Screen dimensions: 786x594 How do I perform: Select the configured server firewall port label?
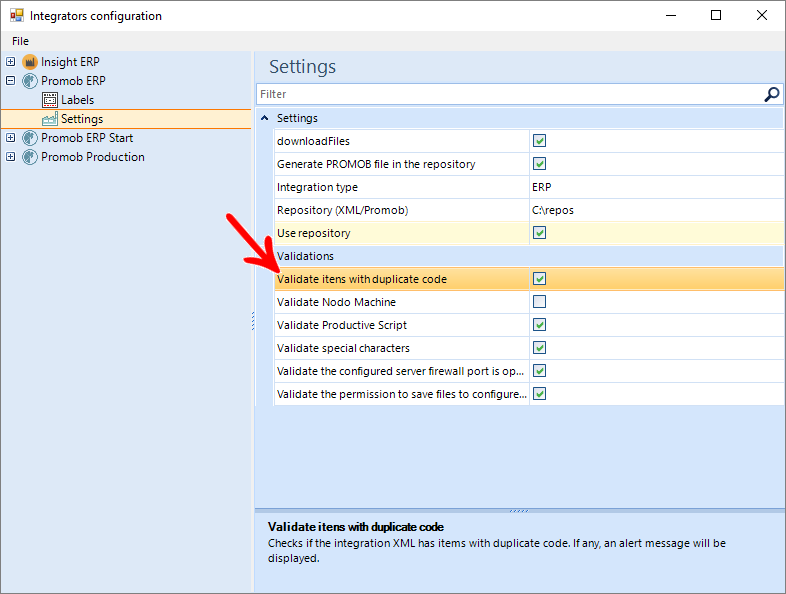[401, 371]
